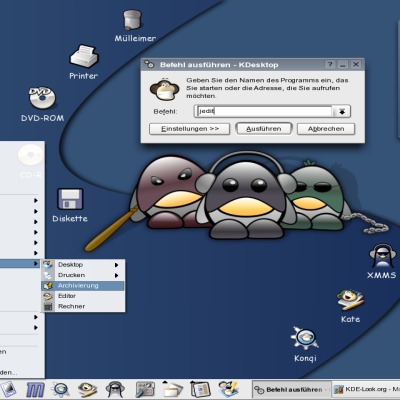
Task: Click the document page panel icon
Action: (x=200, y=389)
